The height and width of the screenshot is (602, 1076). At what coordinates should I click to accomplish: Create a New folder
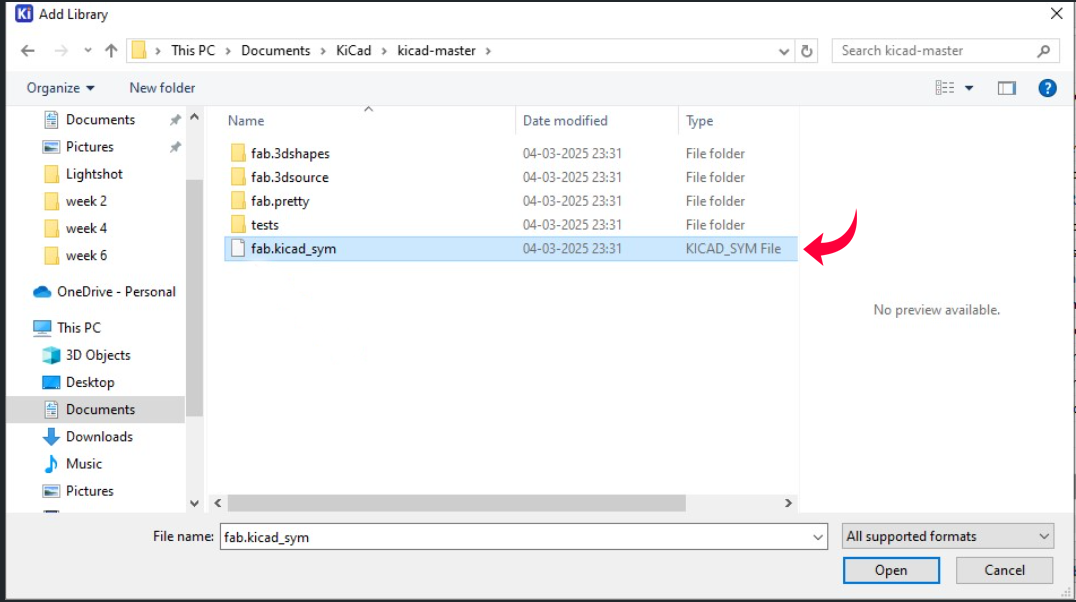(x=162, y=88)
